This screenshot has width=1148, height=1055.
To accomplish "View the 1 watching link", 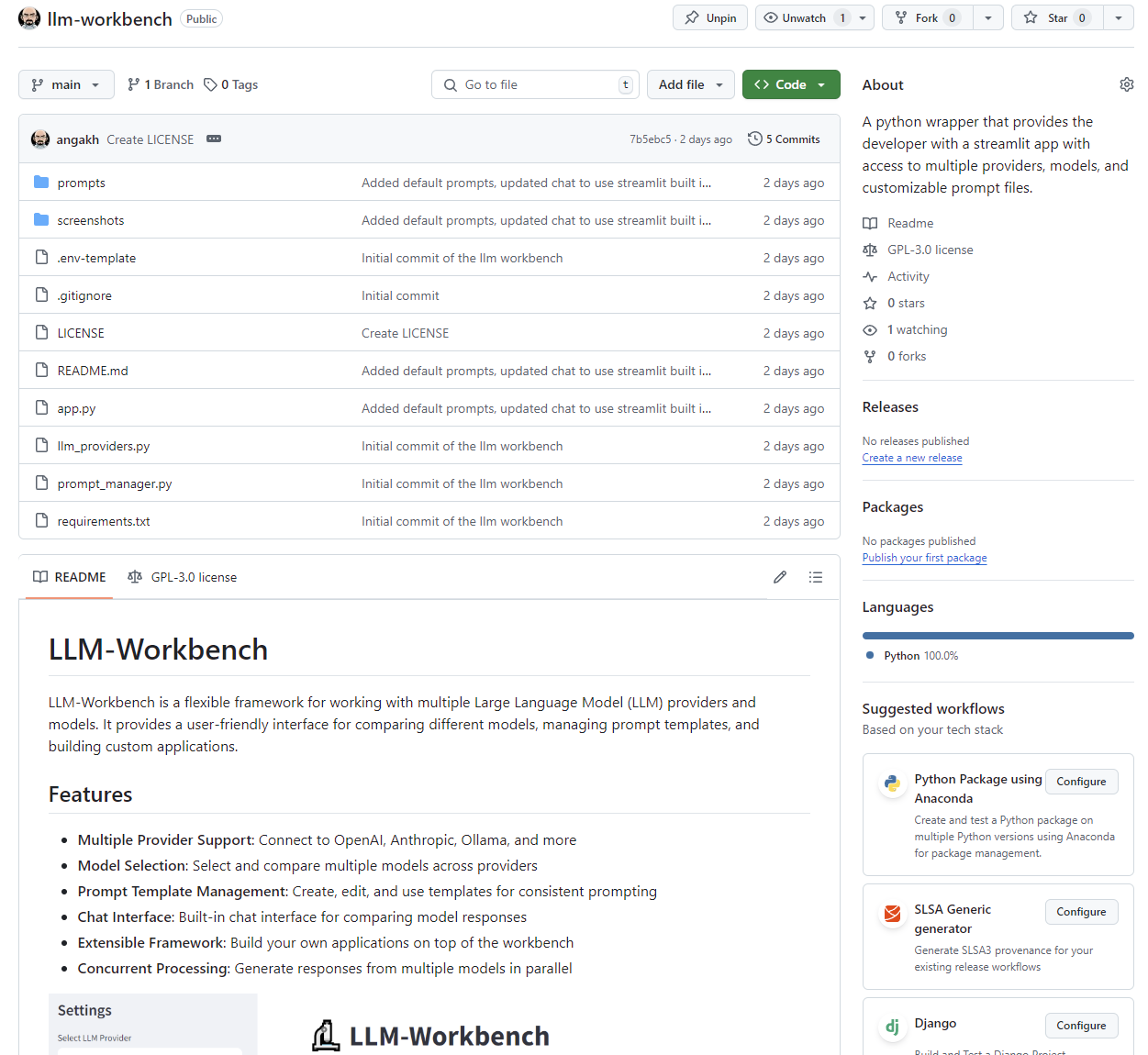I will coord(906,329).
